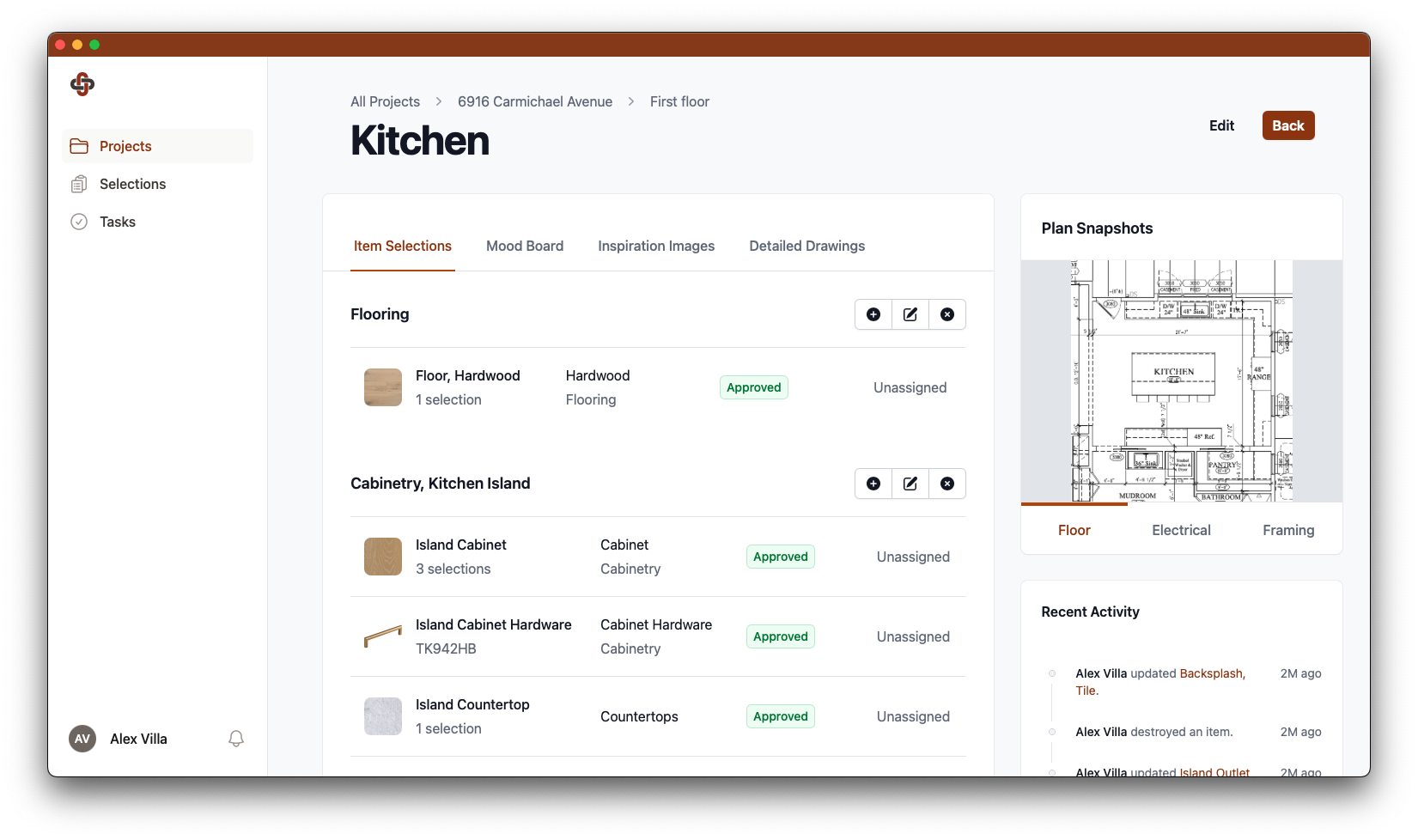Edit the Cabinetry, Kitchen Island section
1418x840 pixels.
point(910,484)
